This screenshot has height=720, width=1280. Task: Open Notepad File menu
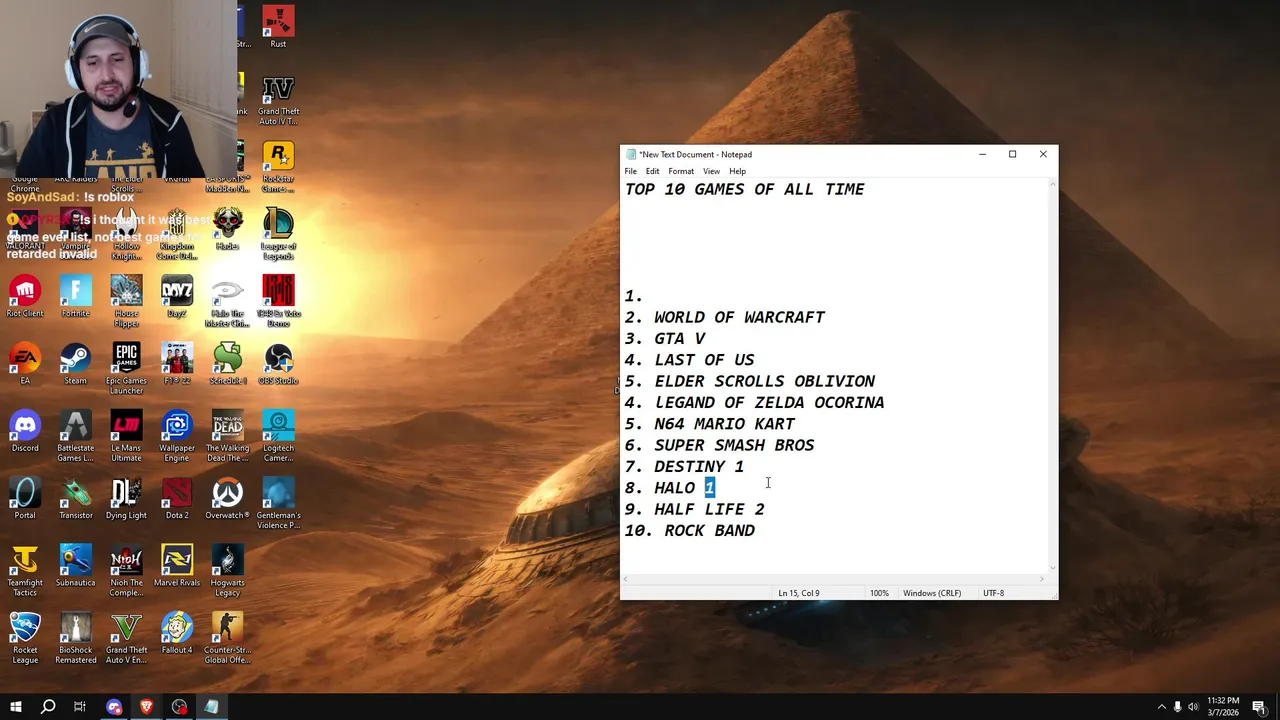[x=630, y=171]
